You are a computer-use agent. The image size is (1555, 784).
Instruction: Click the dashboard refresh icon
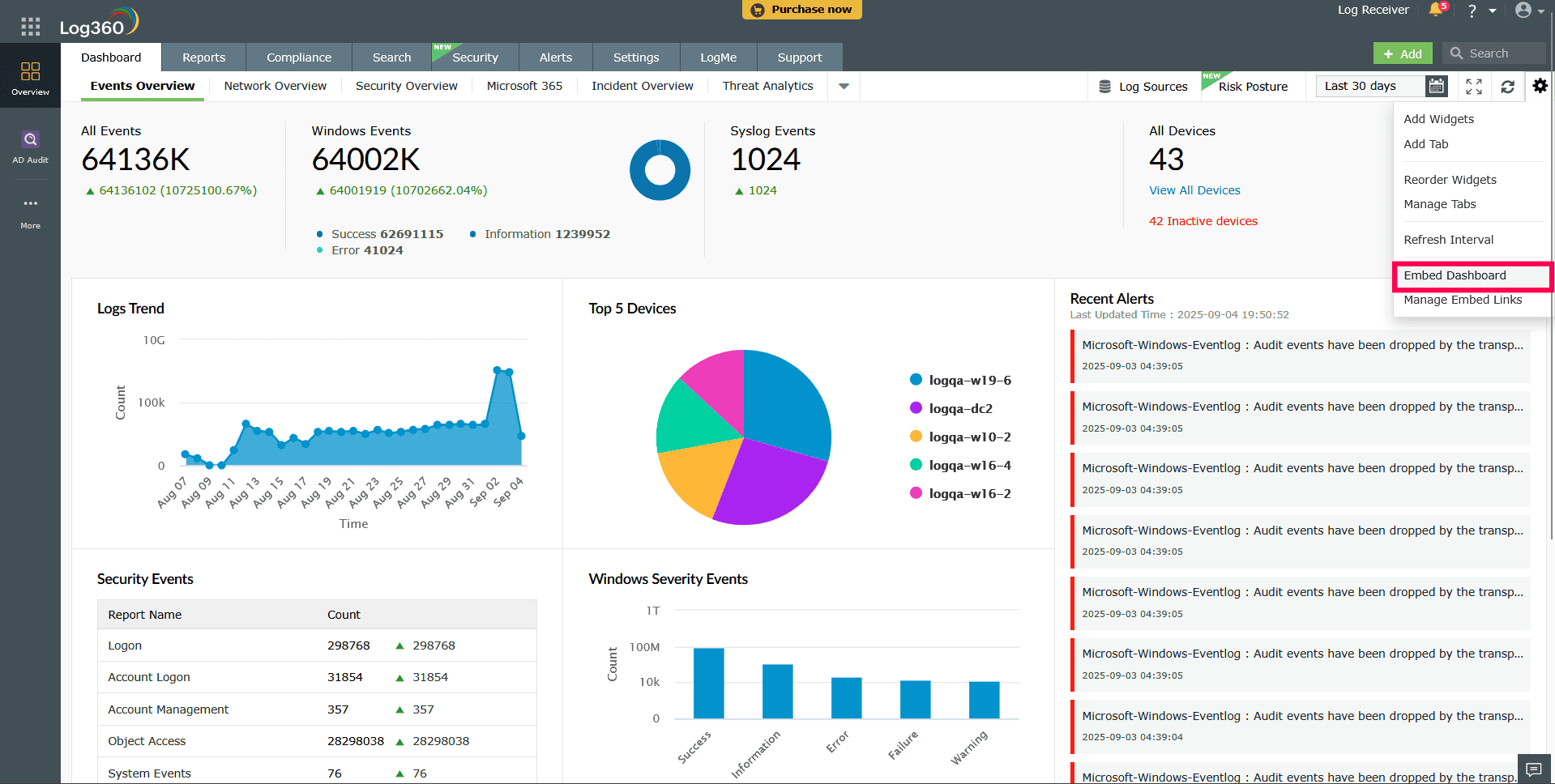(x=1507, y=86)
